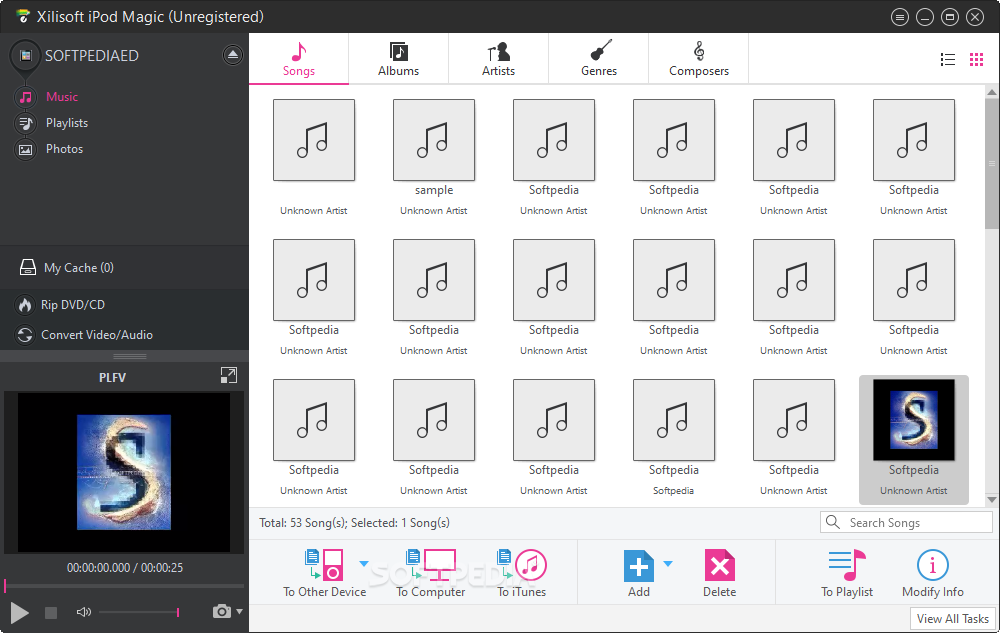
Task: Select the song named sample
Action: pyautogui.click(x=434, y=158)
